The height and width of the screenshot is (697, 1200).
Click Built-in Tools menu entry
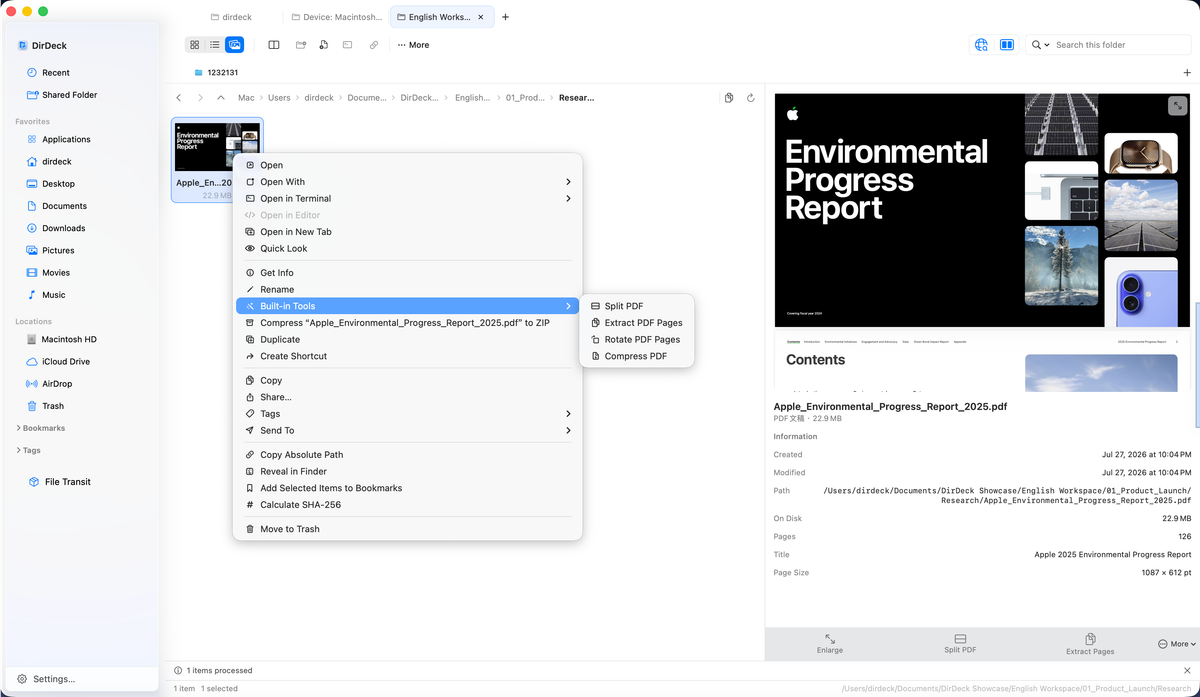(x=407, y=306)
